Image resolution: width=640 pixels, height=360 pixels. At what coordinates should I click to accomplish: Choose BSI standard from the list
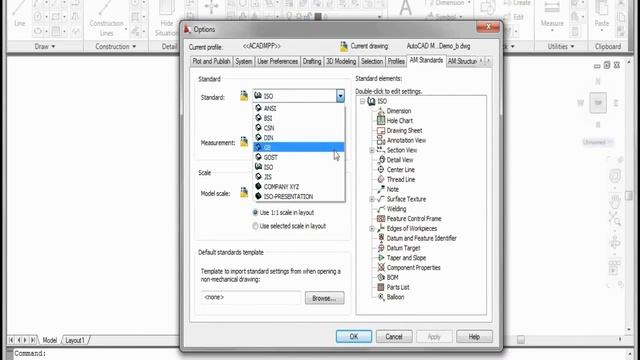click(x=298, y=118)
